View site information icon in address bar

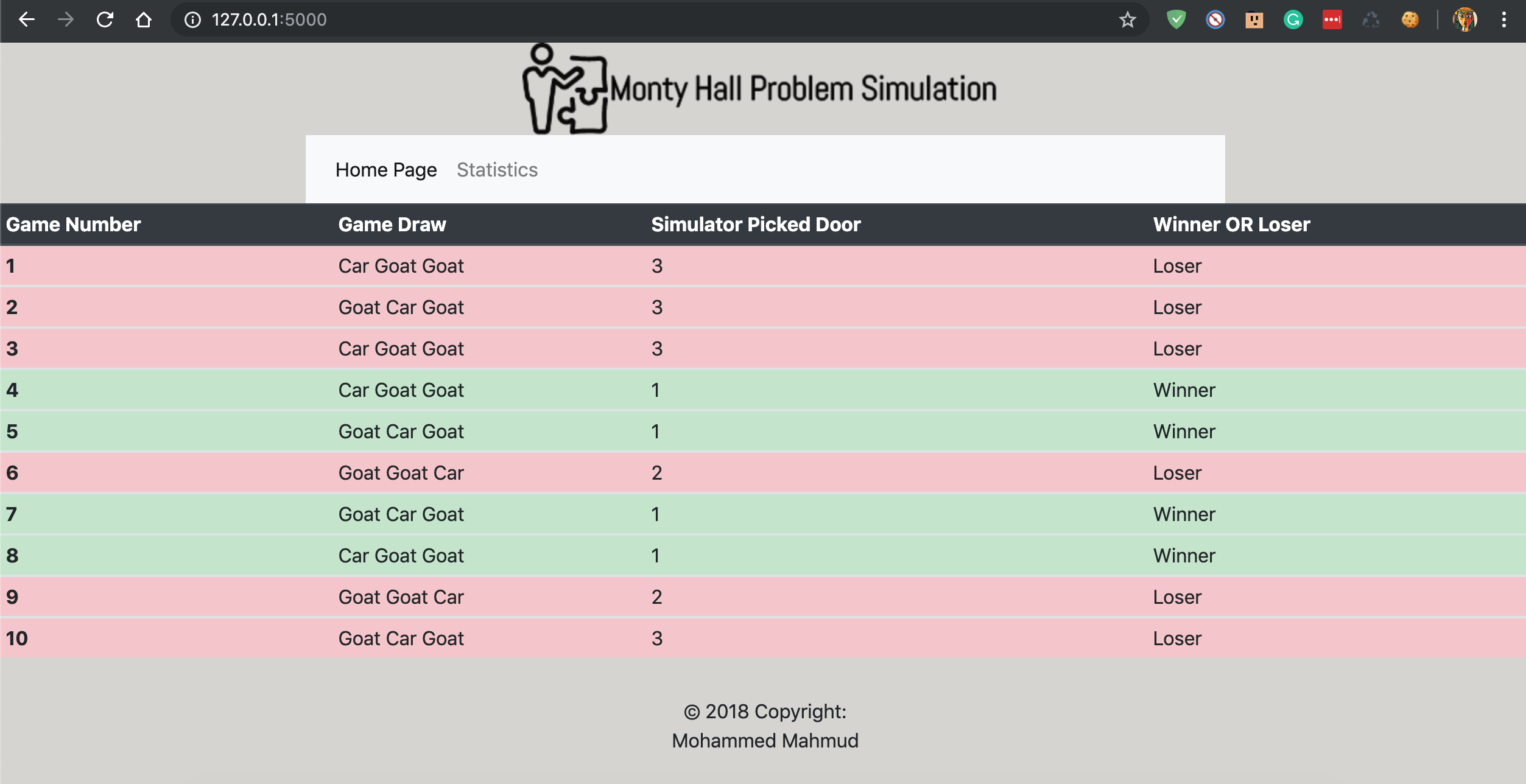[x=192, y=20]
